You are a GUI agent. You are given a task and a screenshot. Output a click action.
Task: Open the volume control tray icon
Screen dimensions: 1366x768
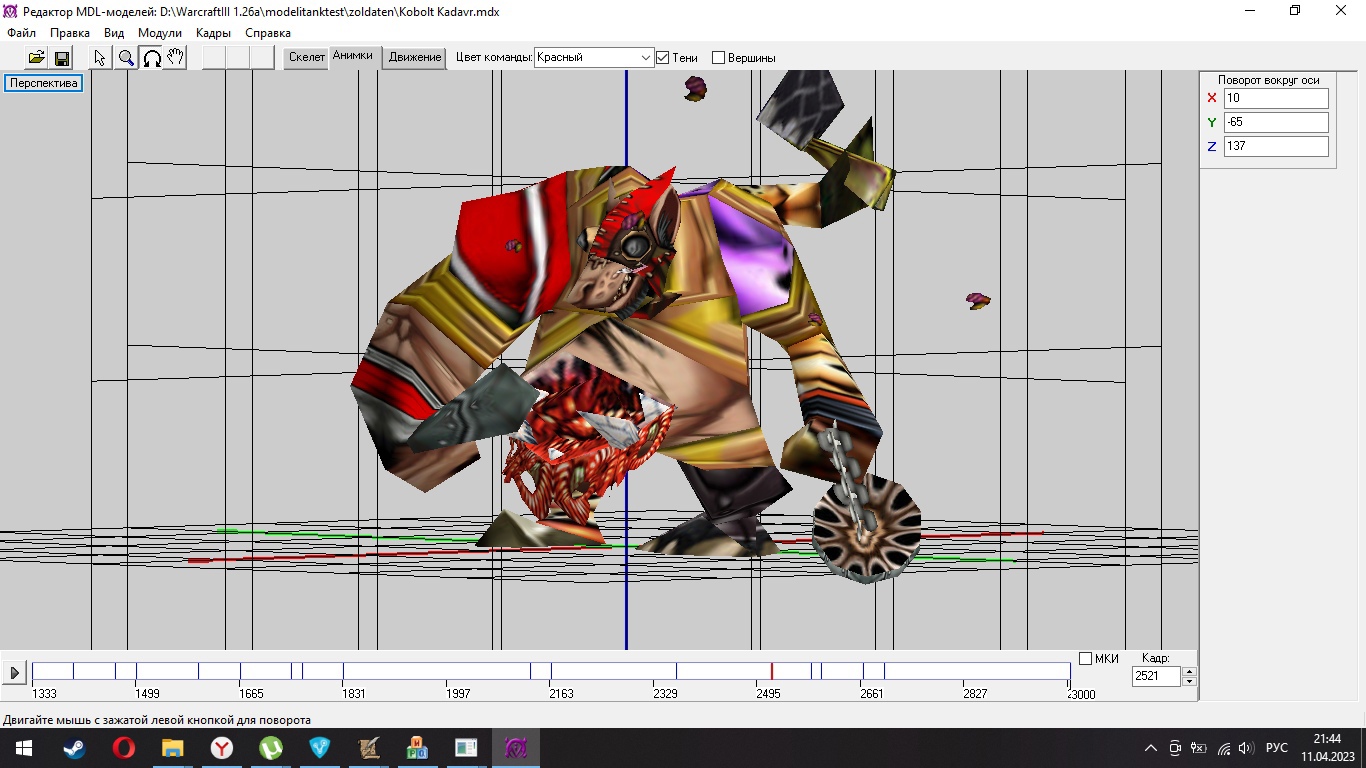click(1246, 748)
